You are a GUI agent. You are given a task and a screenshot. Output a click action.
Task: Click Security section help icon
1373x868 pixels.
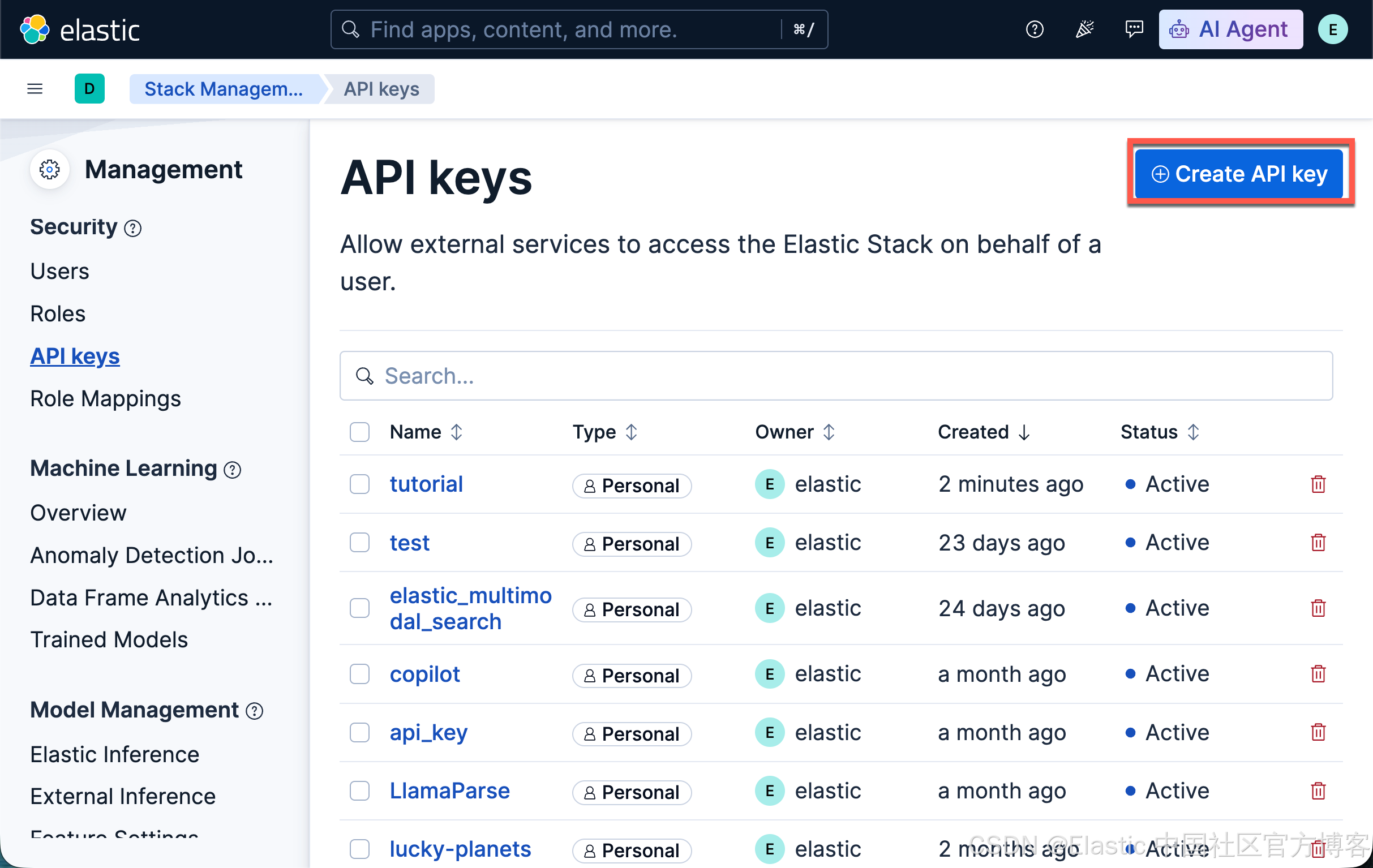point(133,228)
